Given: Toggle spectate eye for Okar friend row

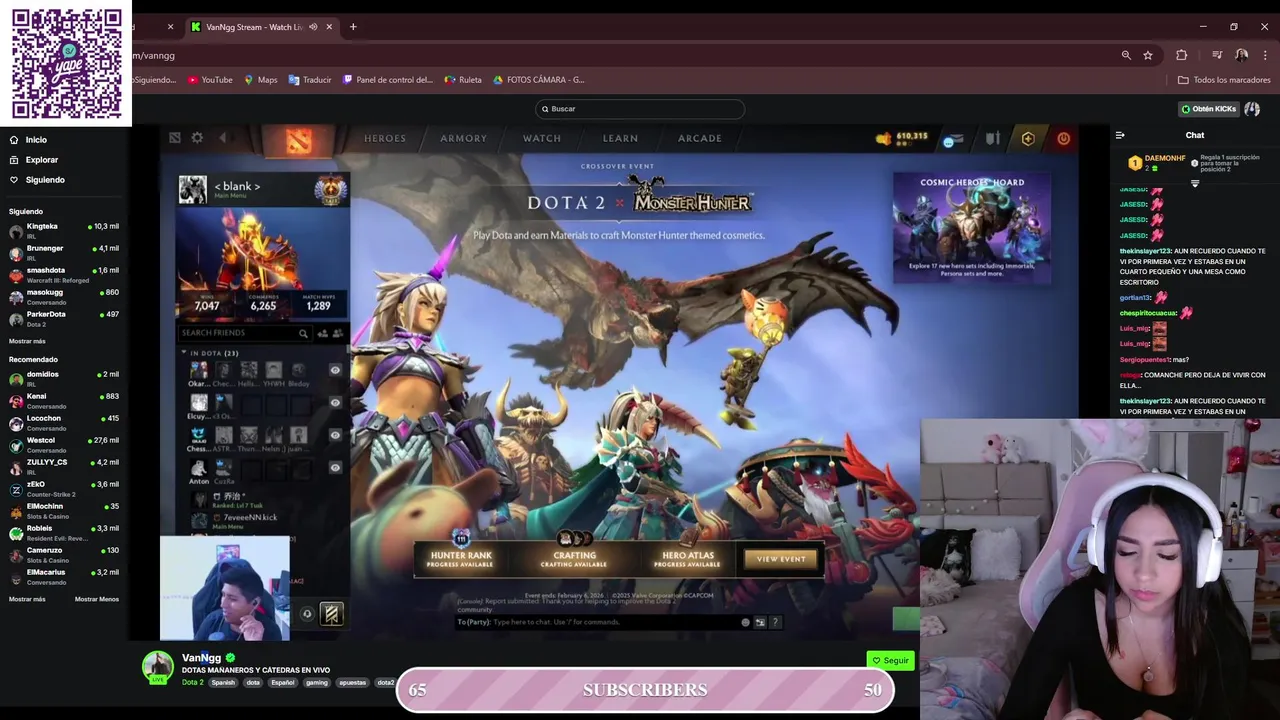Looking at the screenshot, I should point(335,371).
